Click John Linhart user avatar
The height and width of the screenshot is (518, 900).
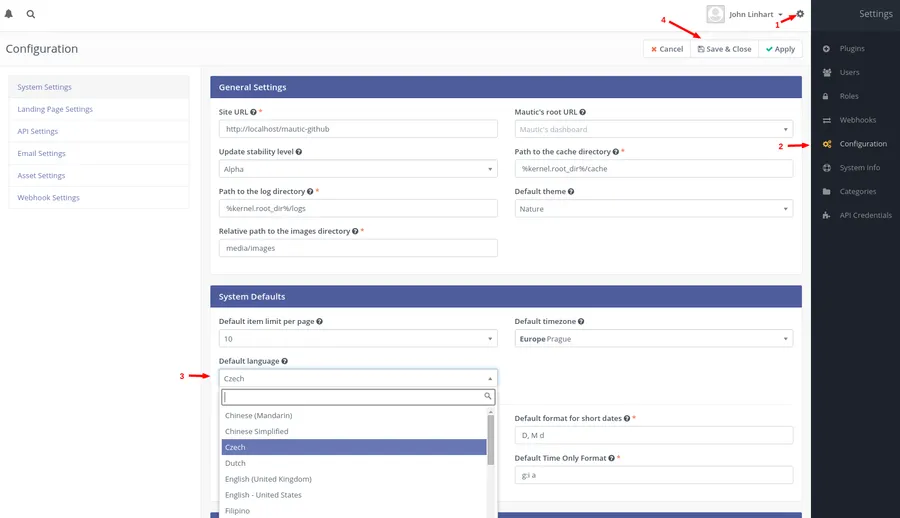pyautogui.click(x=715, y=14)
